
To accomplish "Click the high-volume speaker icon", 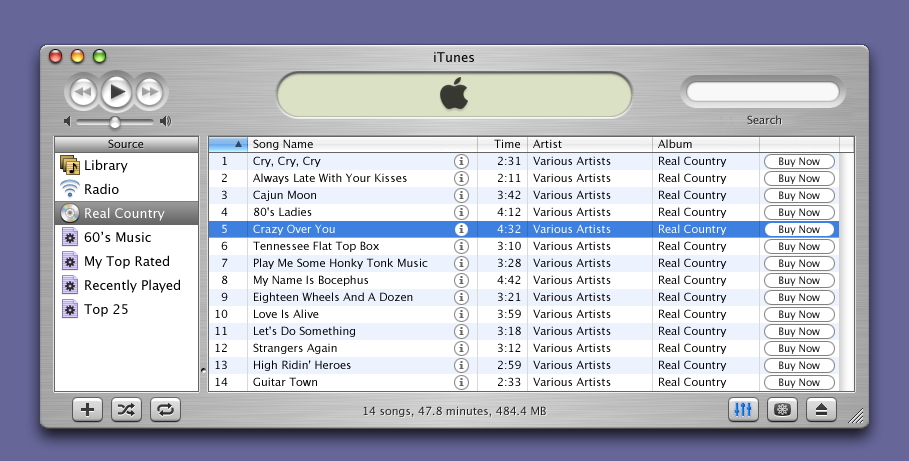I will click(x=166, y=121).
